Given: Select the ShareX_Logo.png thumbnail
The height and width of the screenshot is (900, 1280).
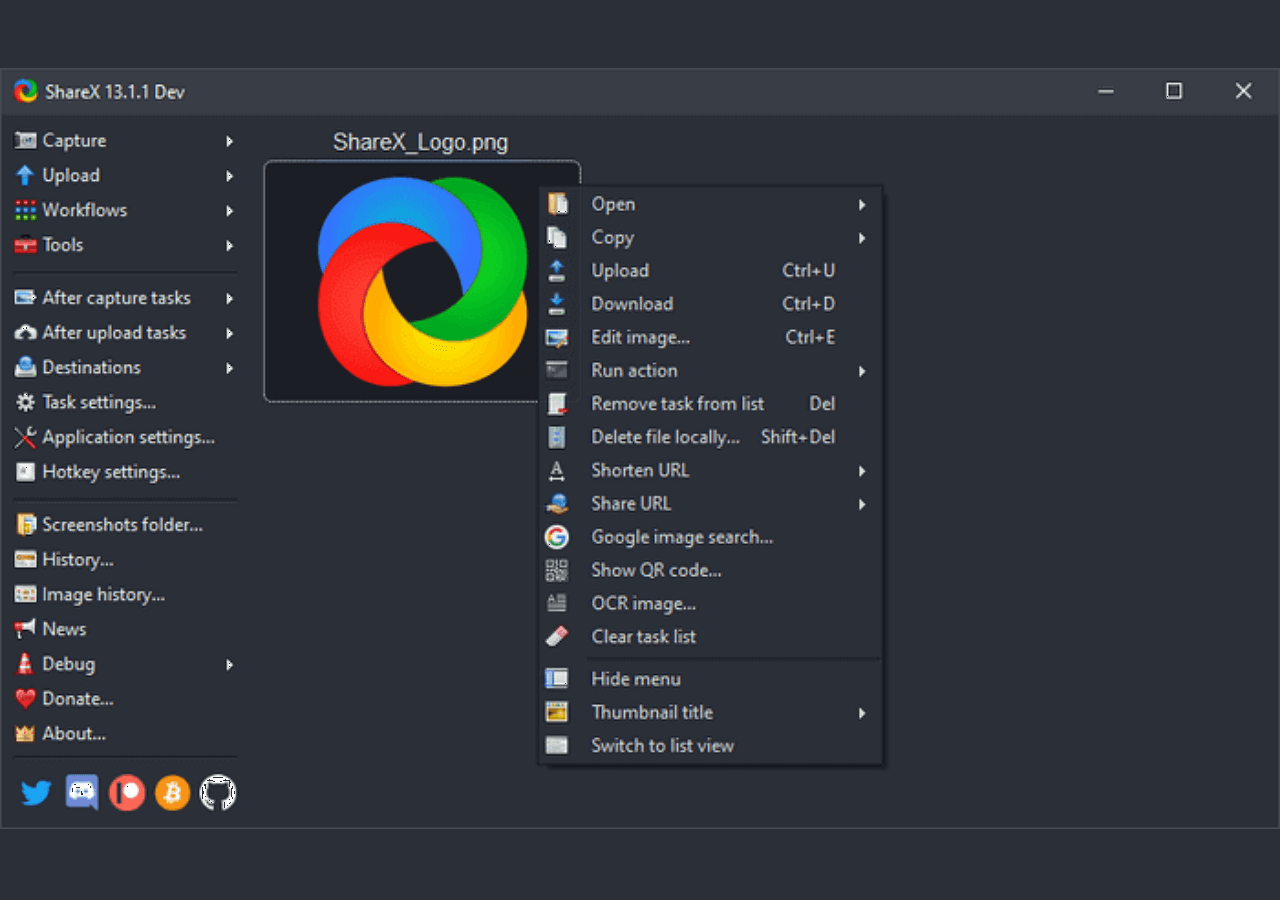Looking at the screenshot, I should [402, 281].
